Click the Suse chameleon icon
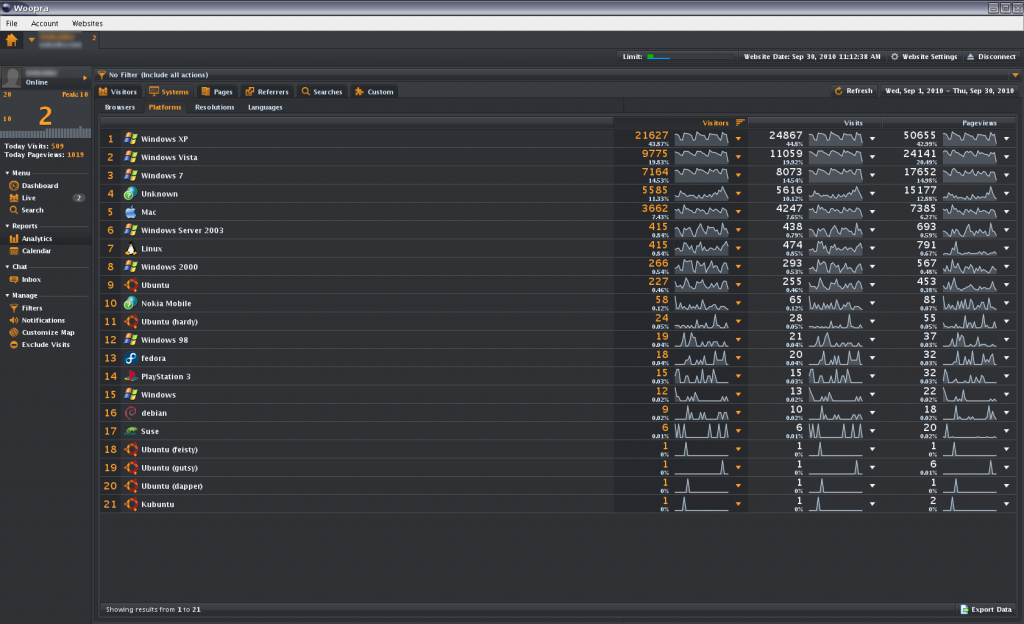 click(x=131, y=431)
